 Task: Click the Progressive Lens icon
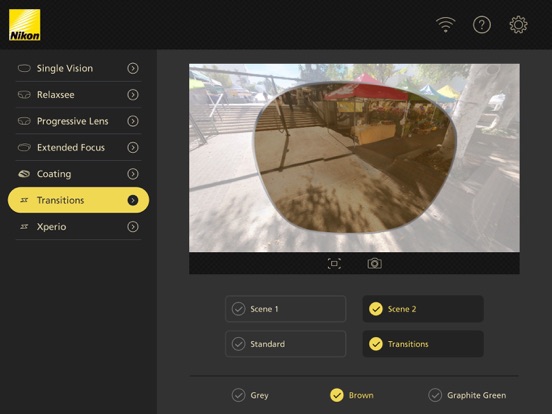24,121
